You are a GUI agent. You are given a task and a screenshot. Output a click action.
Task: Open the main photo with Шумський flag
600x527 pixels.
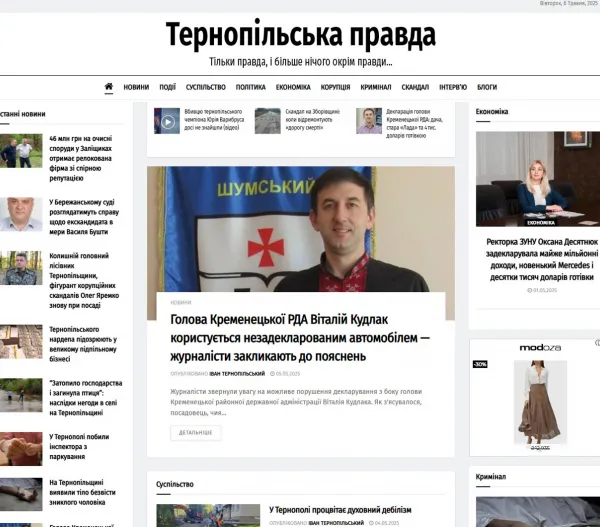pyautogui.click(x=301, y=230)
